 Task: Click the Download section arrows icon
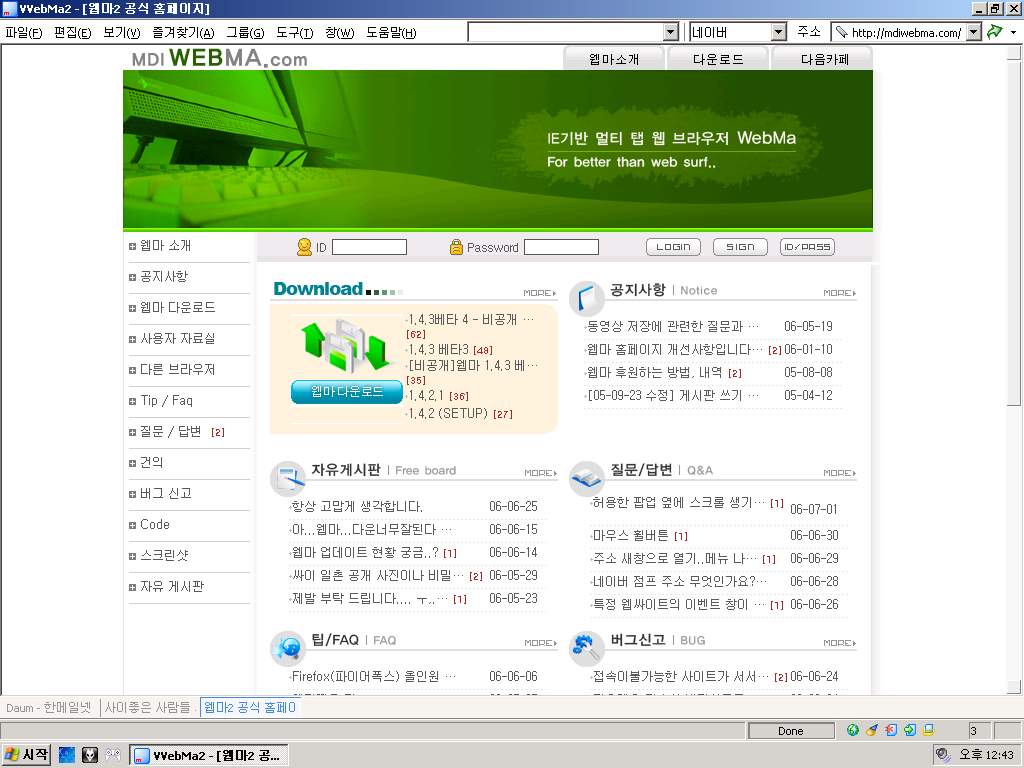(x=345, y=345)
